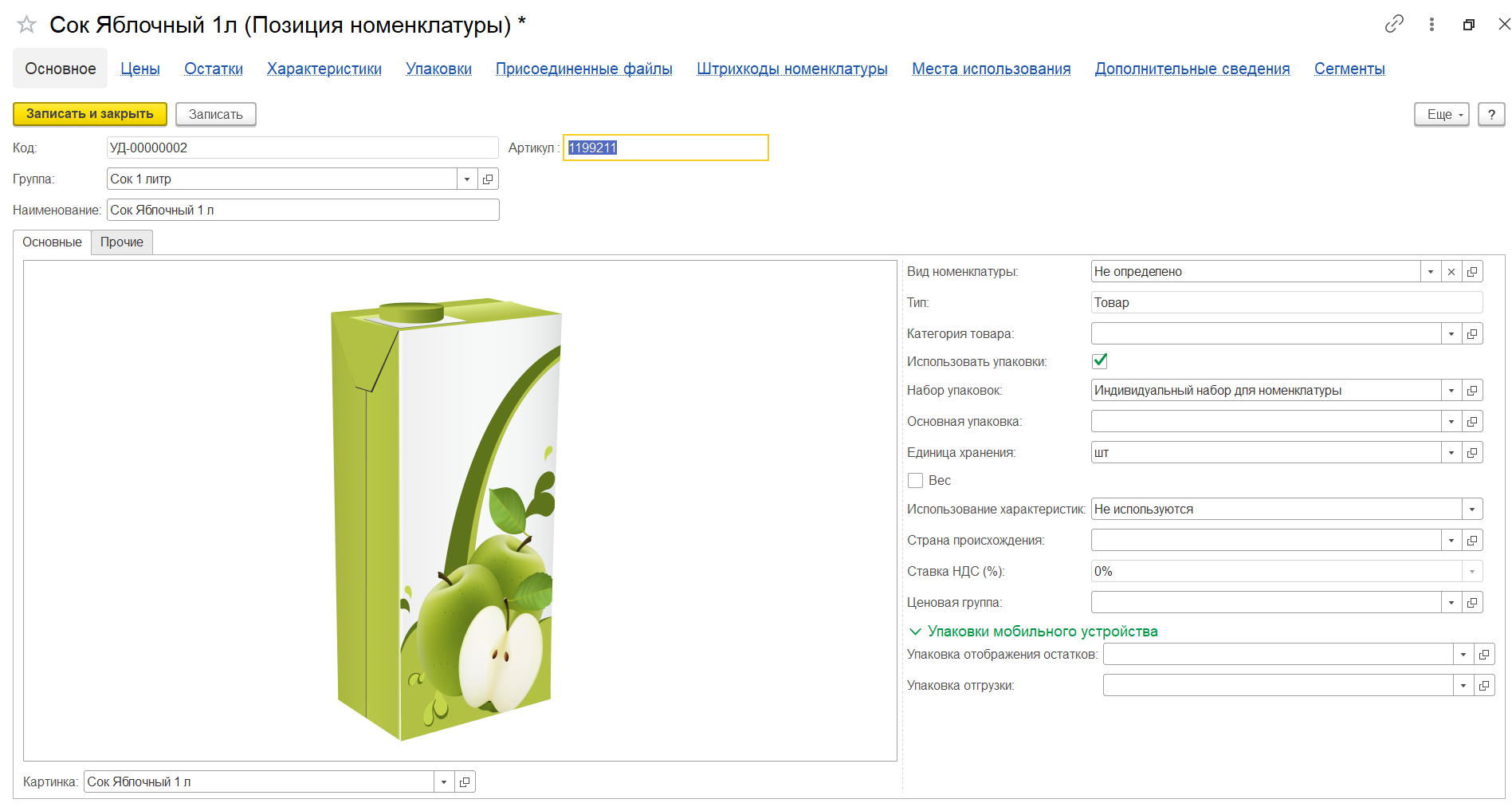Viewport: 1512px width, 807px height.
Task: Open the Страна происхождения dropdown
Action: click(1451, 541)
